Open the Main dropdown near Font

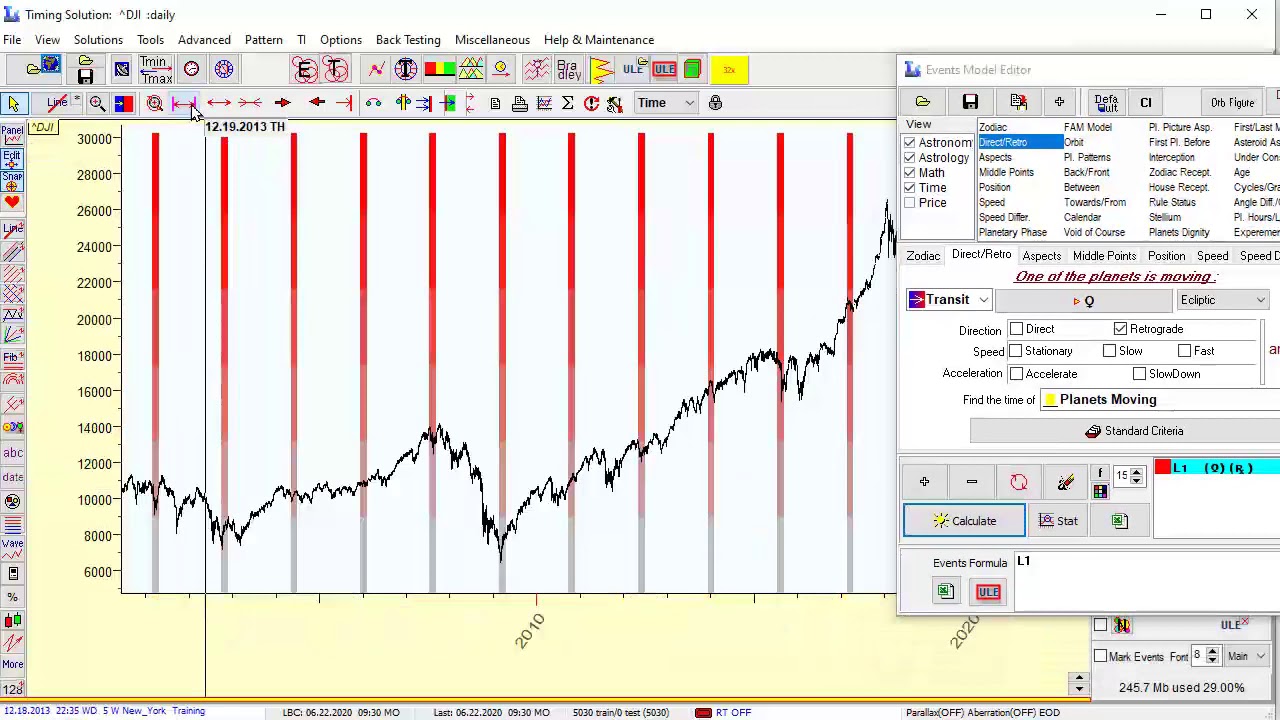(x=1246, y=657)
